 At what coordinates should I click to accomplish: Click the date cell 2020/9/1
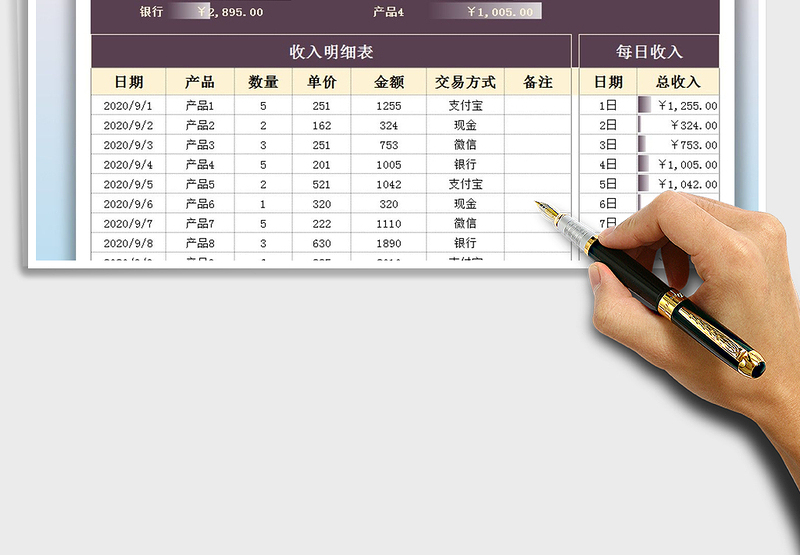(128, 106)
